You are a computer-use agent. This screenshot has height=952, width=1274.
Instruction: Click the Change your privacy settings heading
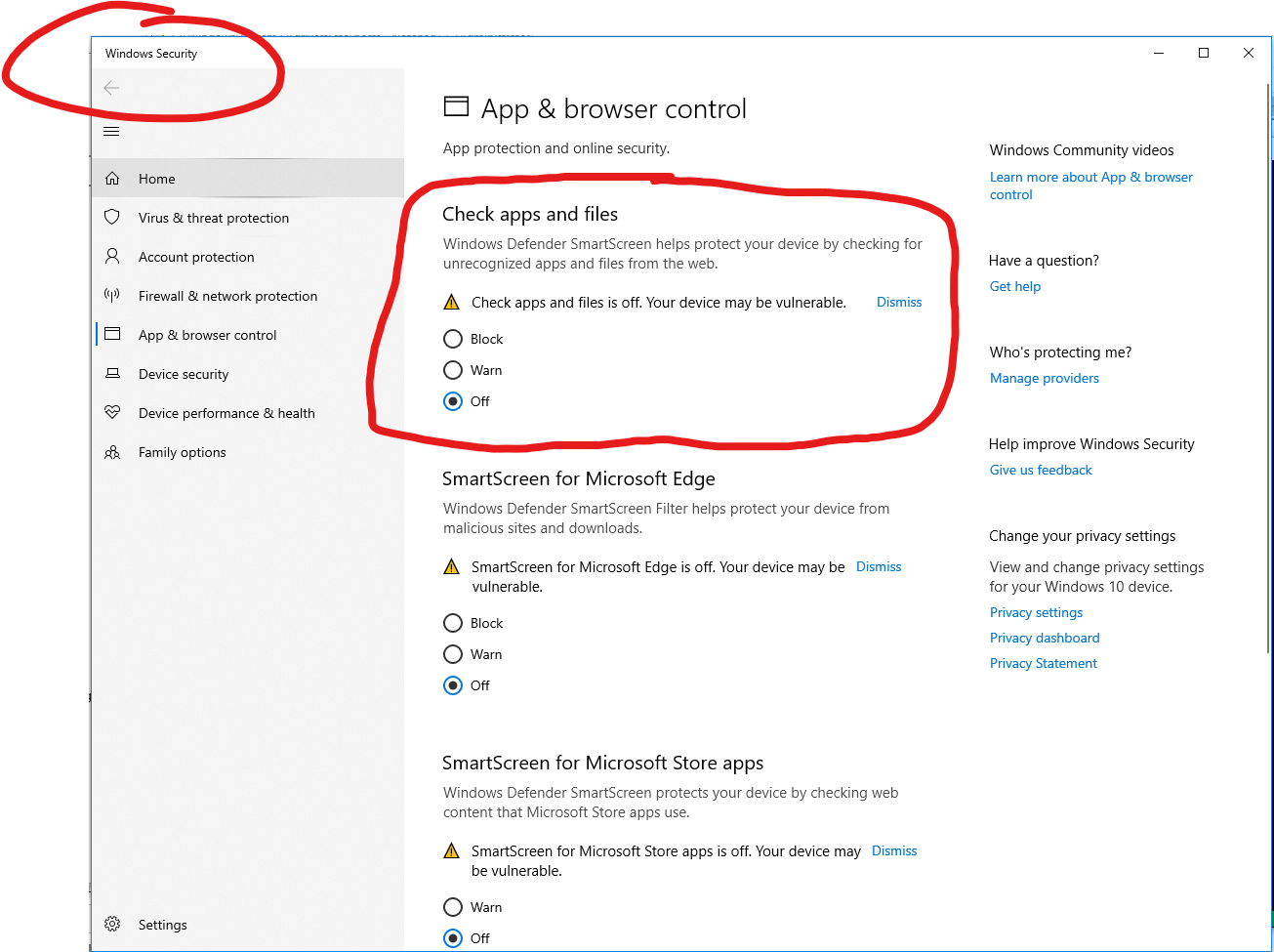(x=1083, y=536)
